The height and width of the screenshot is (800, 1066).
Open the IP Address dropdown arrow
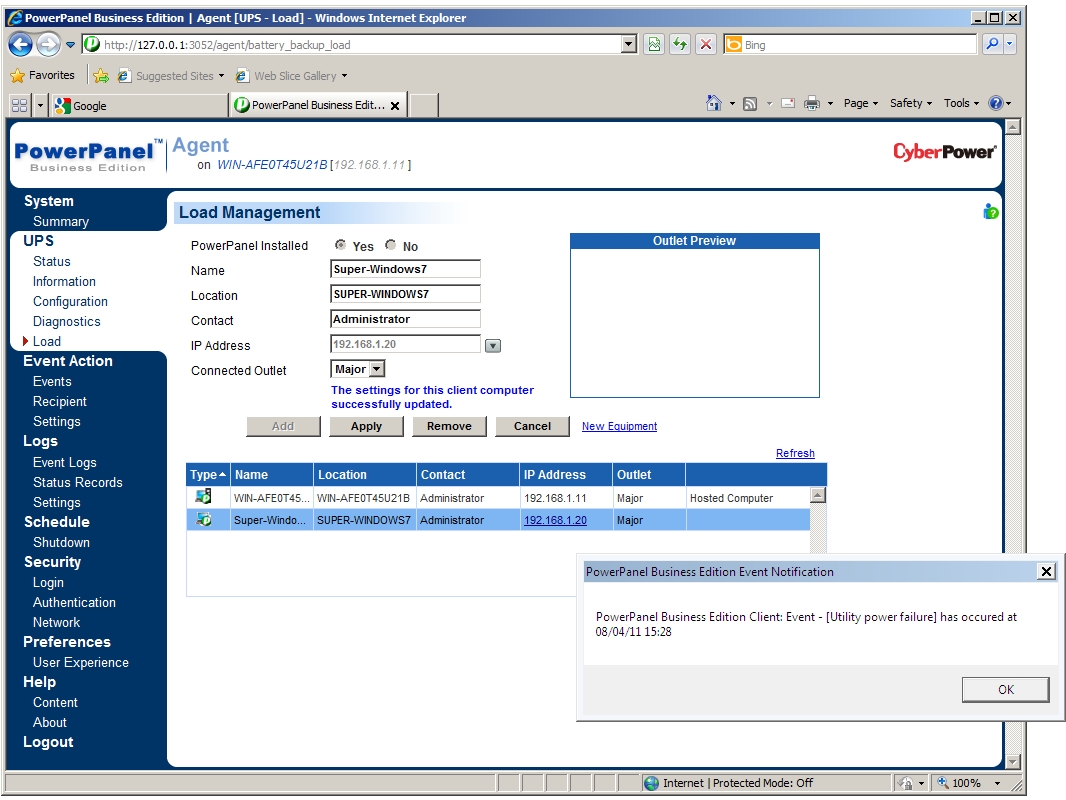493,346
